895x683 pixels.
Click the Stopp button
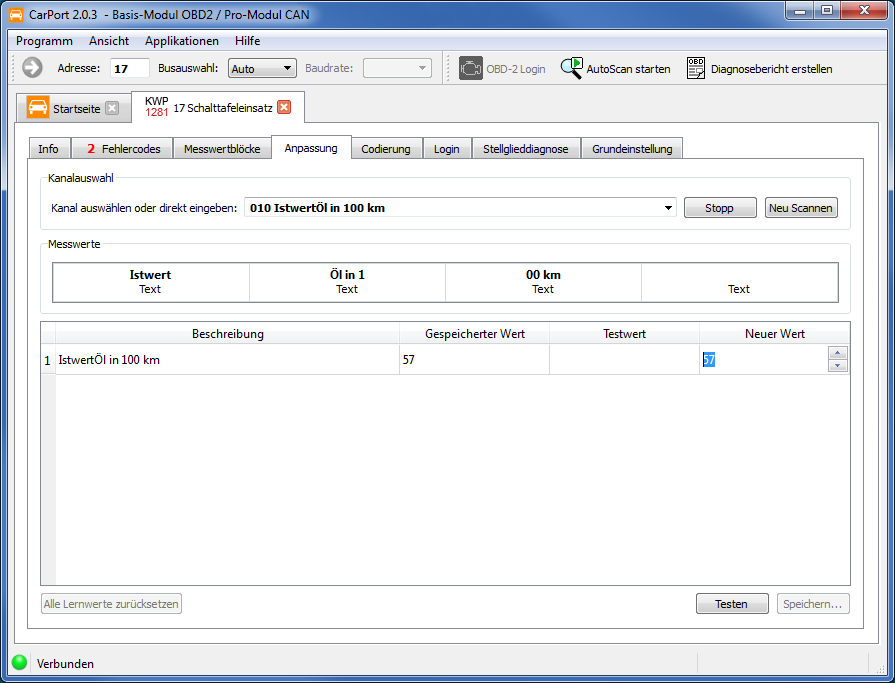[x=720, y=208]
